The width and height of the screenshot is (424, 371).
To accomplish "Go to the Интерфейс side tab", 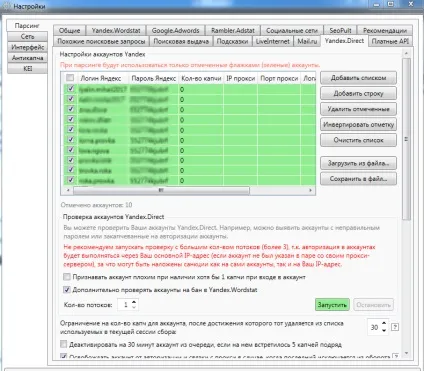I will [27, 47].
